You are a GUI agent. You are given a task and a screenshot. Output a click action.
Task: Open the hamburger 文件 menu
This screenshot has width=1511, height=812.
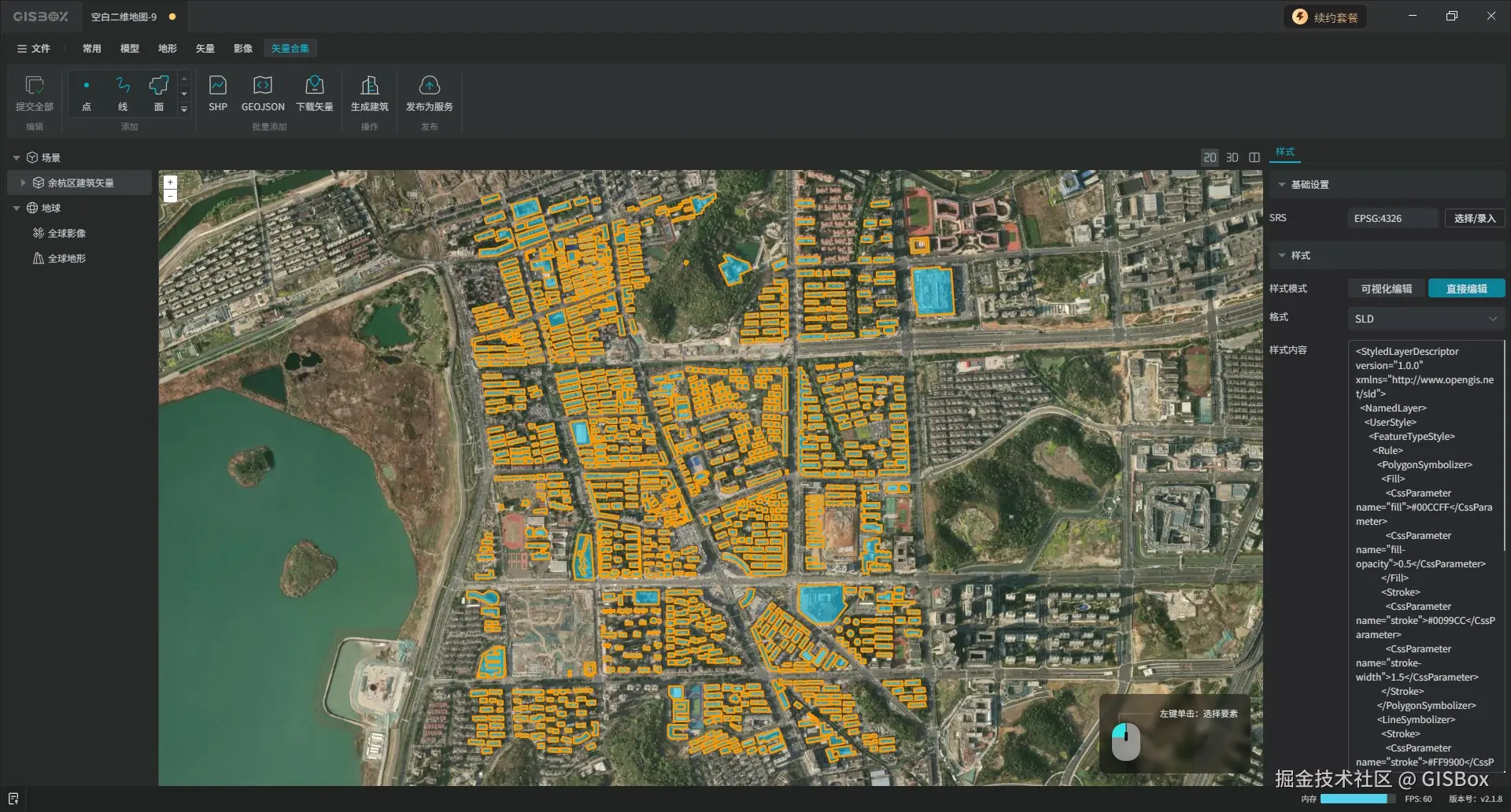pyautogui.click(x=34, y=49)
